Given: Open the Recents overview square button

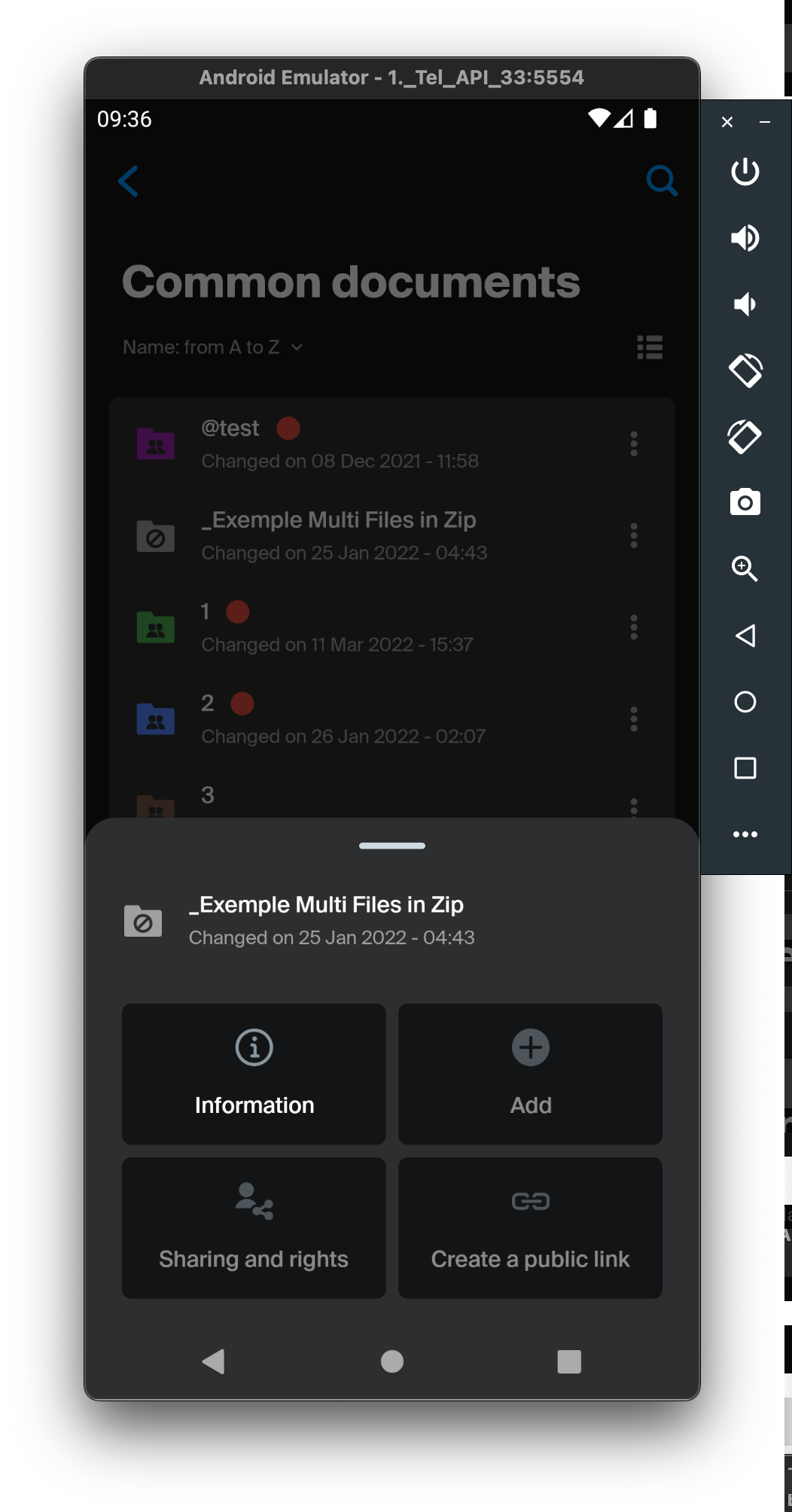Looking at the screenshot, I should (x=569, y=1361).
